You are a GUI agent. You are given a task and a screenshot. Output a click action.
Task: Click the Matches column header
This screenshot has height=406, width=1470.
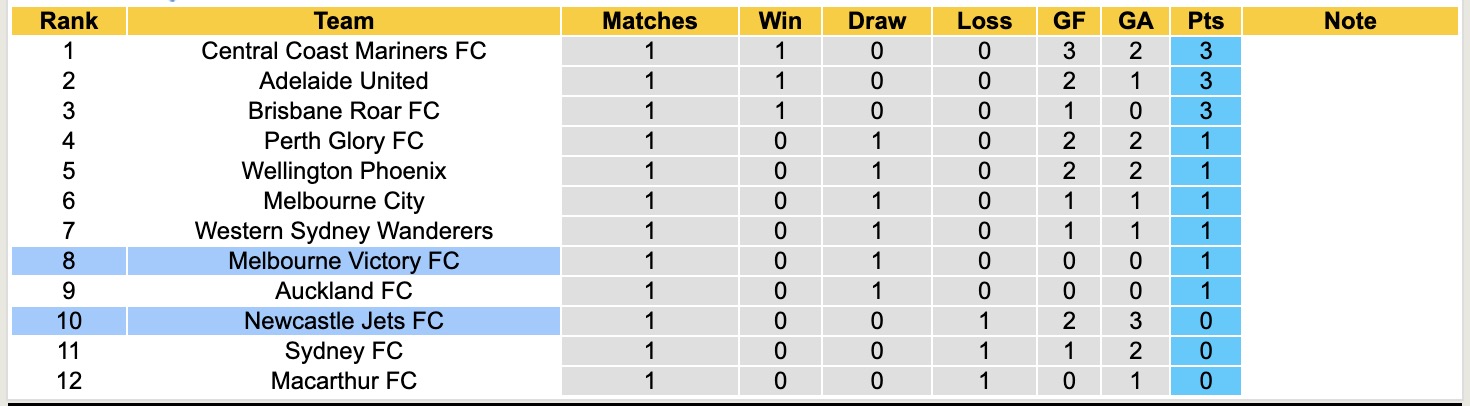click(649, 21)
